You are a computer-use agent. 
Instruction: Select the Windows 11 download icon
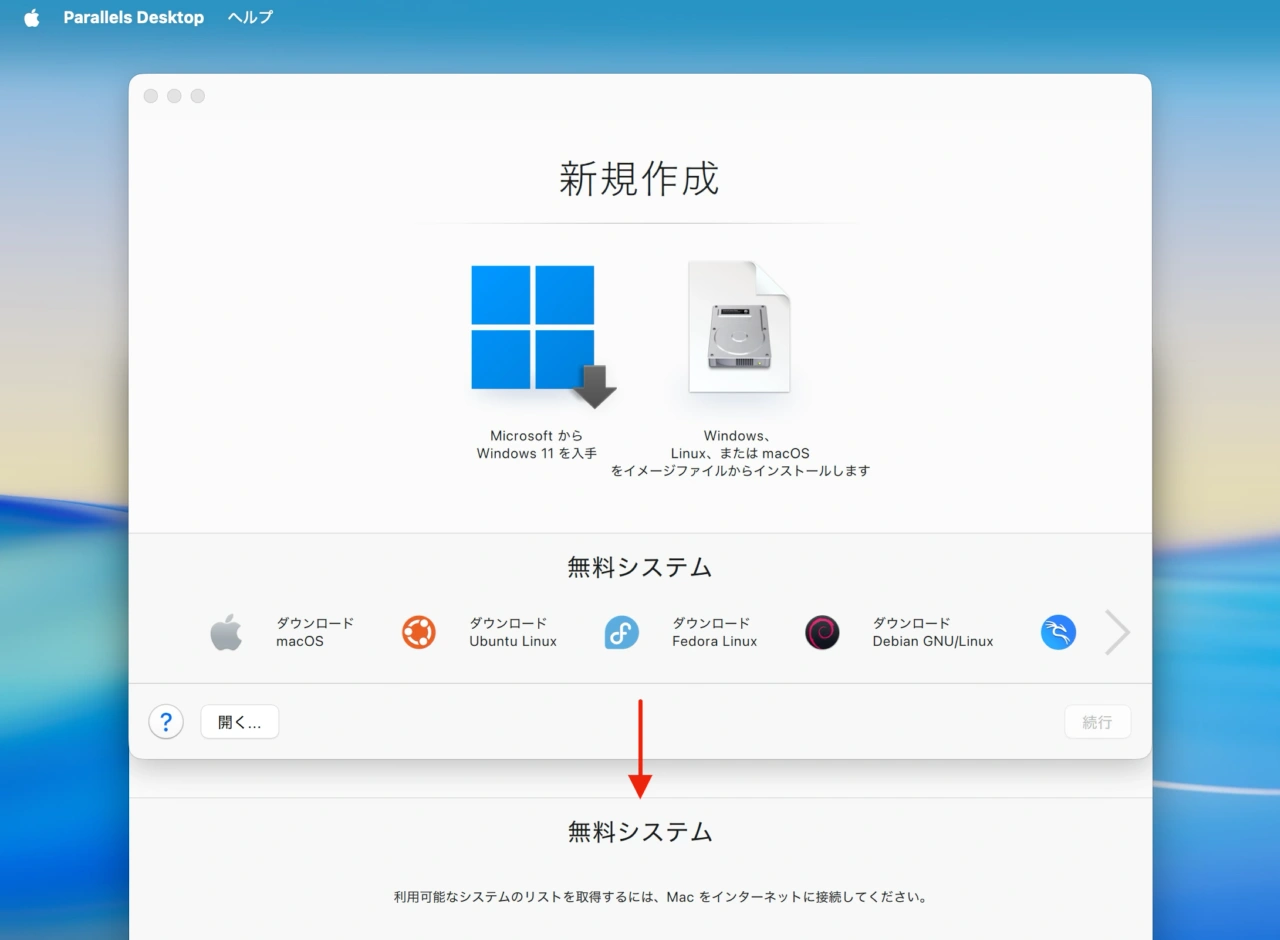tap(533, 328)
